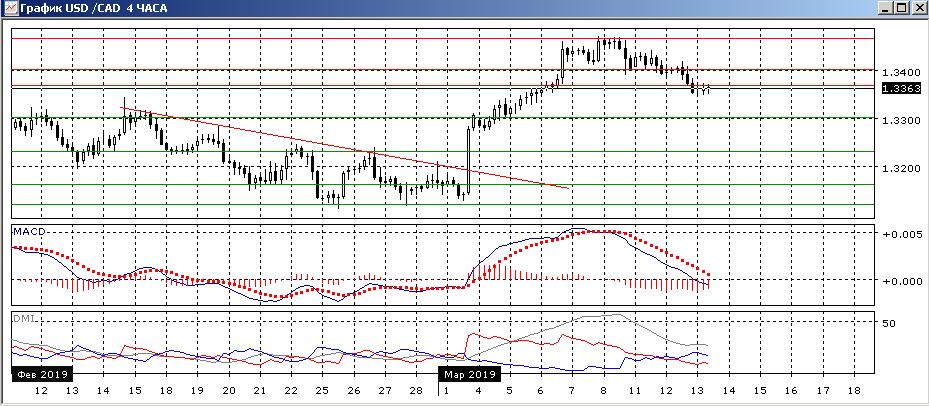Screen dimensions: 929x406
Task: Click the 1.3400 price axis label
Action: click(896, 72)
